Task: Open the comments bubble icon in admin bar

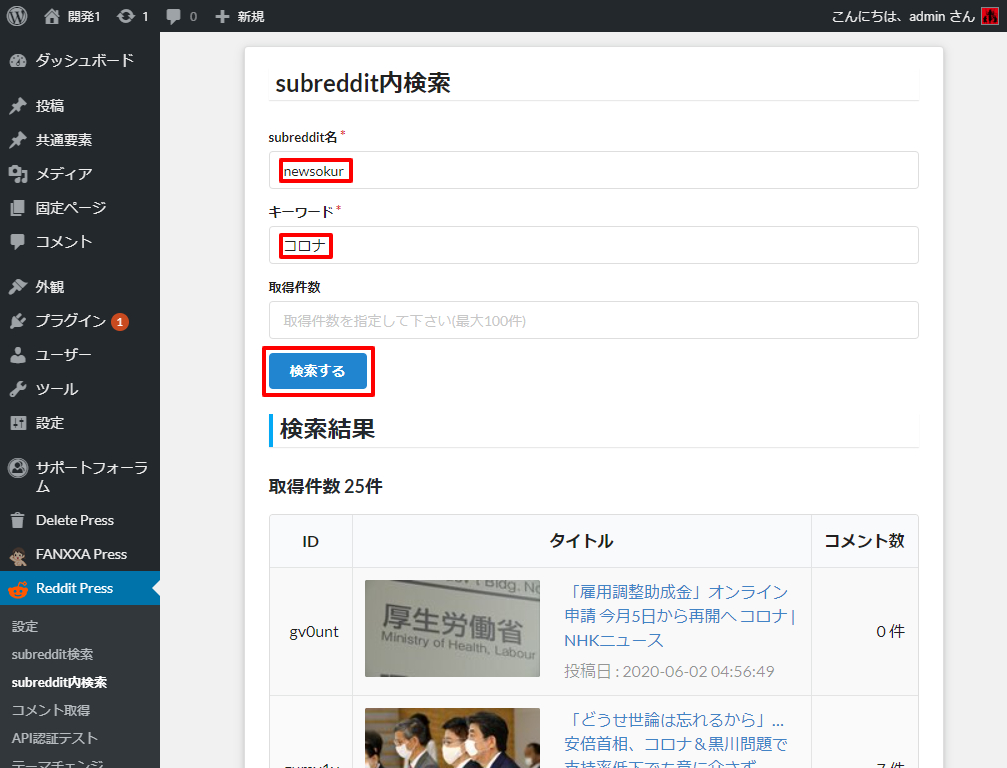Action: [x=173, y=16]
